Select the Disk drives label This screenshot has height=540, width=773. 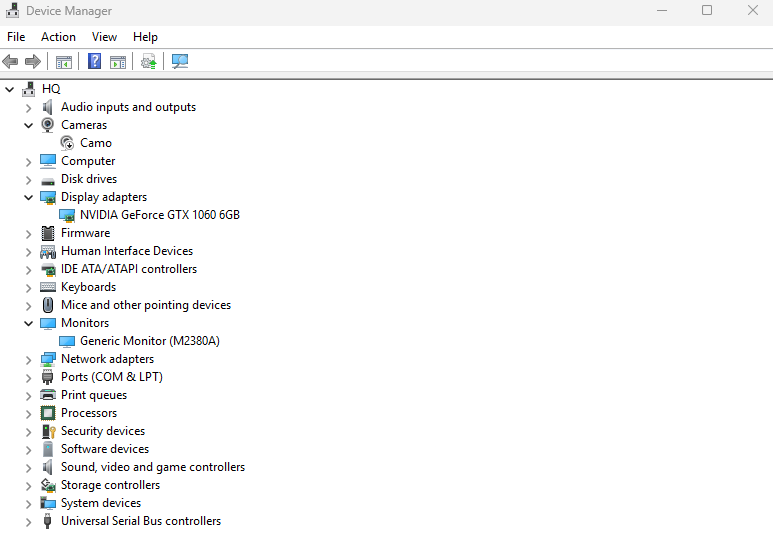[x=89, y=179]
